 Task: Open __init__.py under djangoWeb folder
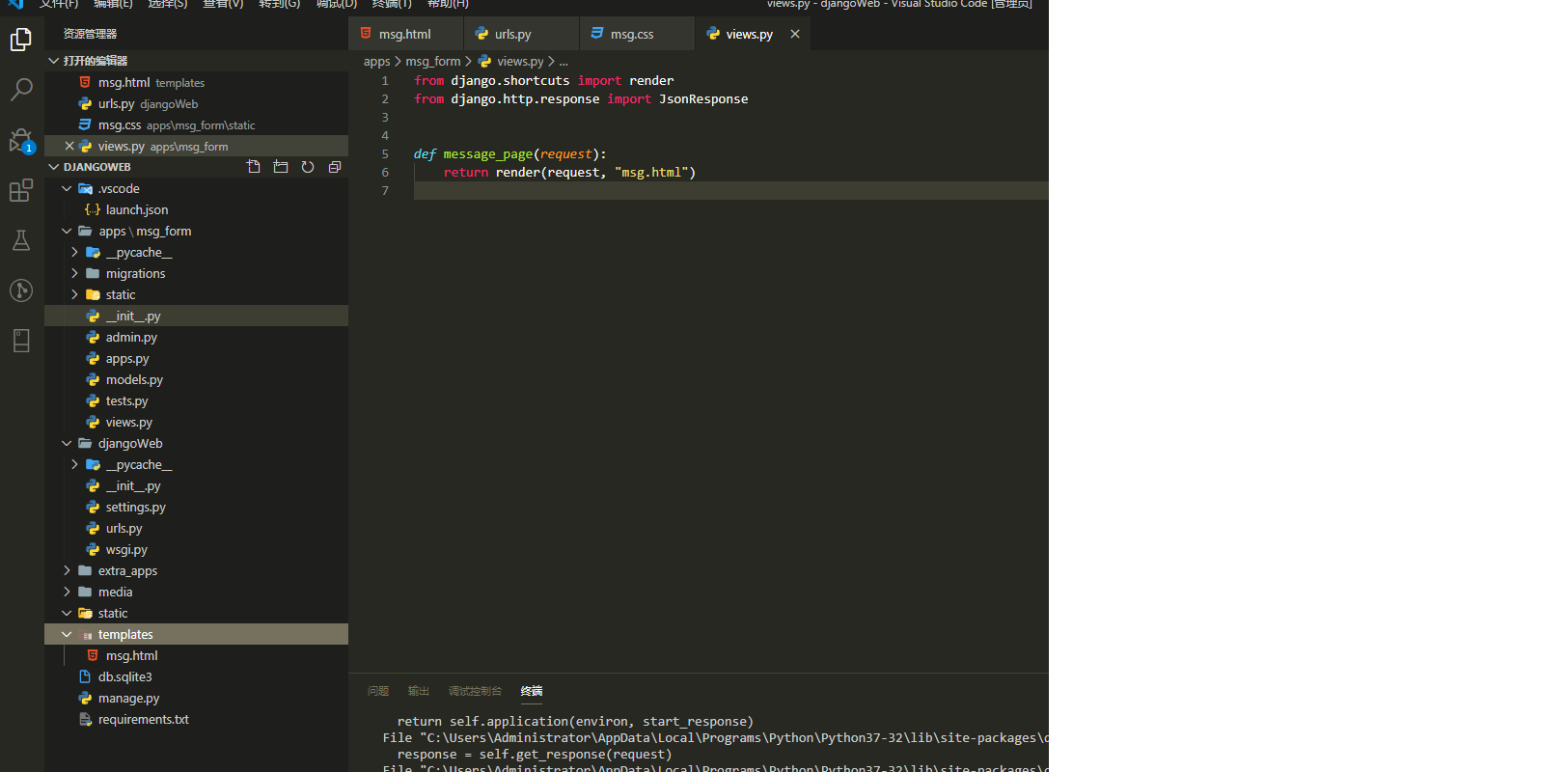click(x=196, y=485)
